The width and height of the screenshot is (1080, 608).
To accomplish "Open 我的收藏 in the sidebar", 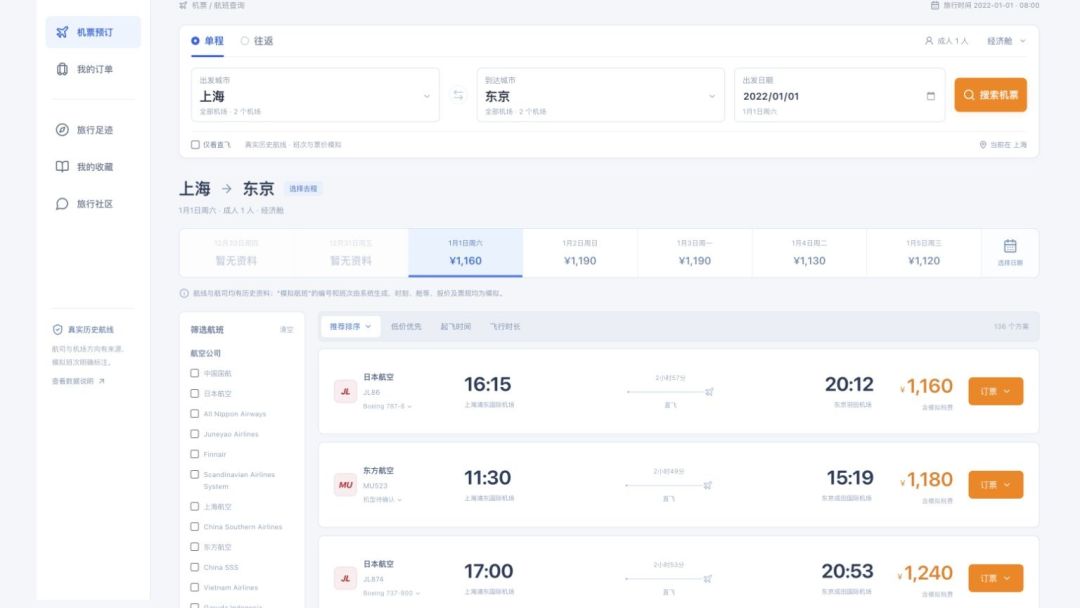I will (x=93, y=167).
